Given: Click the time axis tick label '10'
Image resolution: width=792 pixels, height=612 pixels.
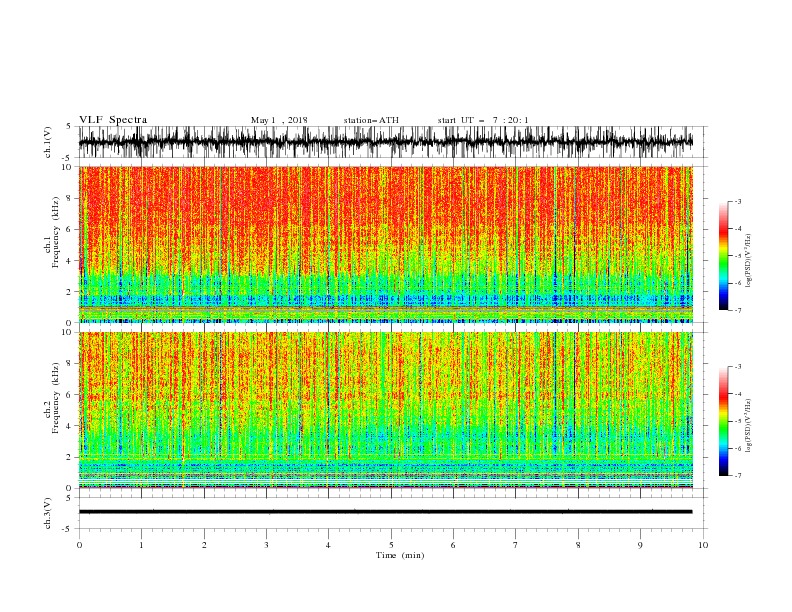Looking at the screenshot, I should [703, 545].
